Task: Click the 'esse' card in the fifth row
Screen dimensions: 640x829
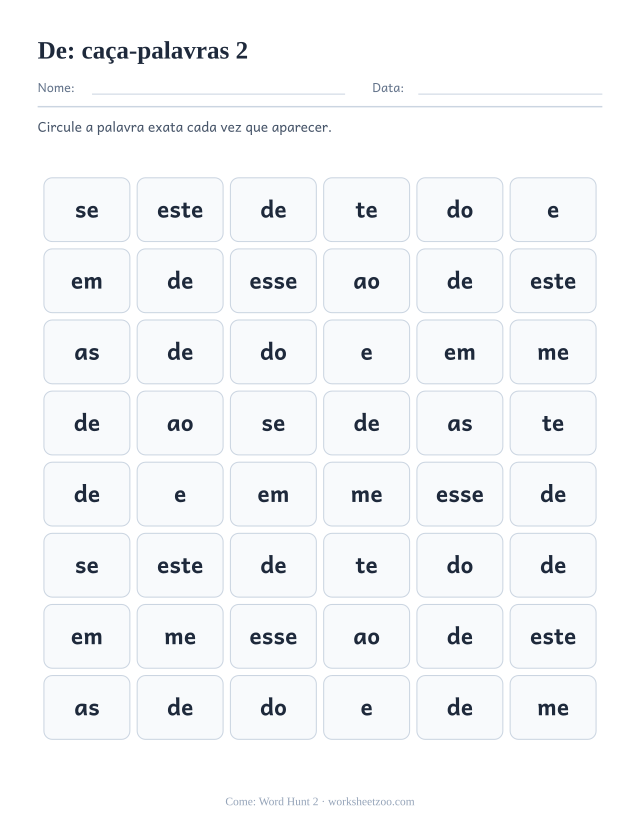Action: click(x=460, y=494)
